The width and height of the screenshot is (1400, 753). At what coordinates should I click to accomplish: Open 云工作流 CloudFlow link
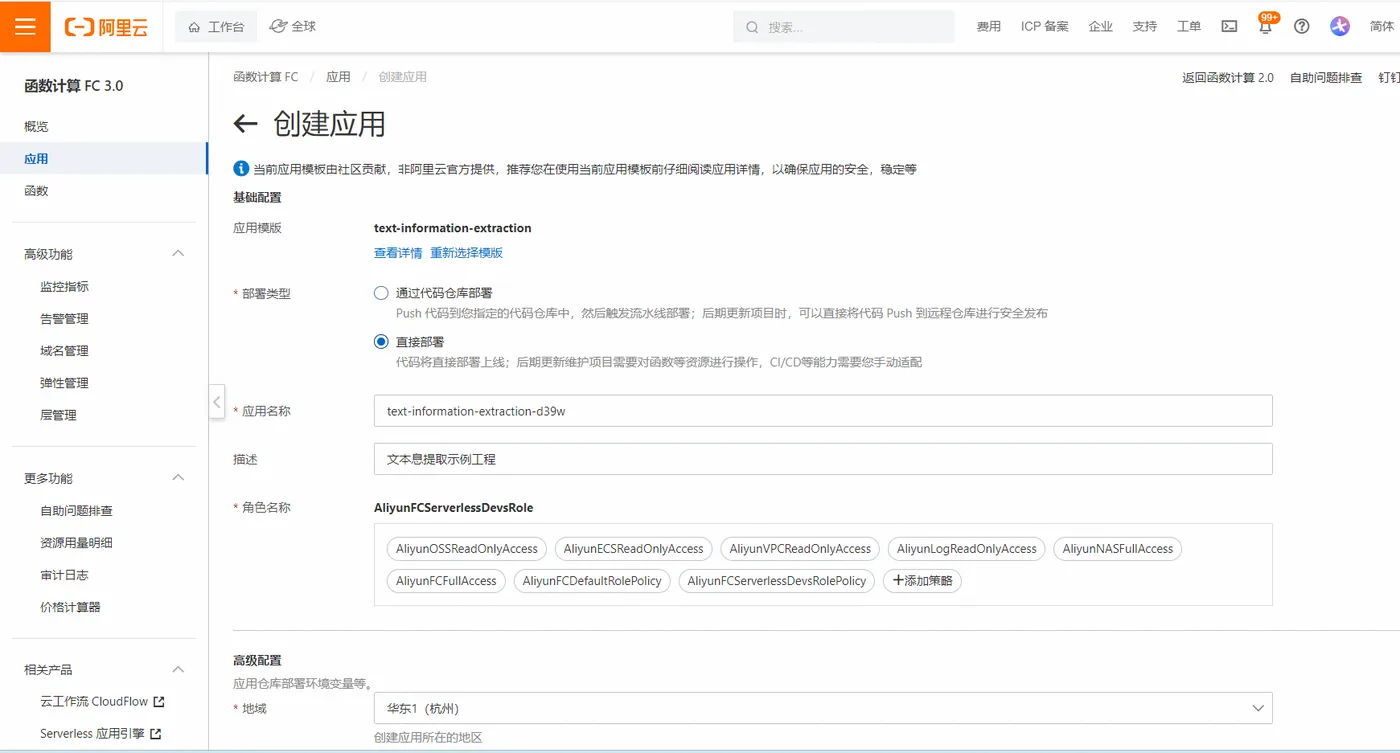tap(94, 701)
